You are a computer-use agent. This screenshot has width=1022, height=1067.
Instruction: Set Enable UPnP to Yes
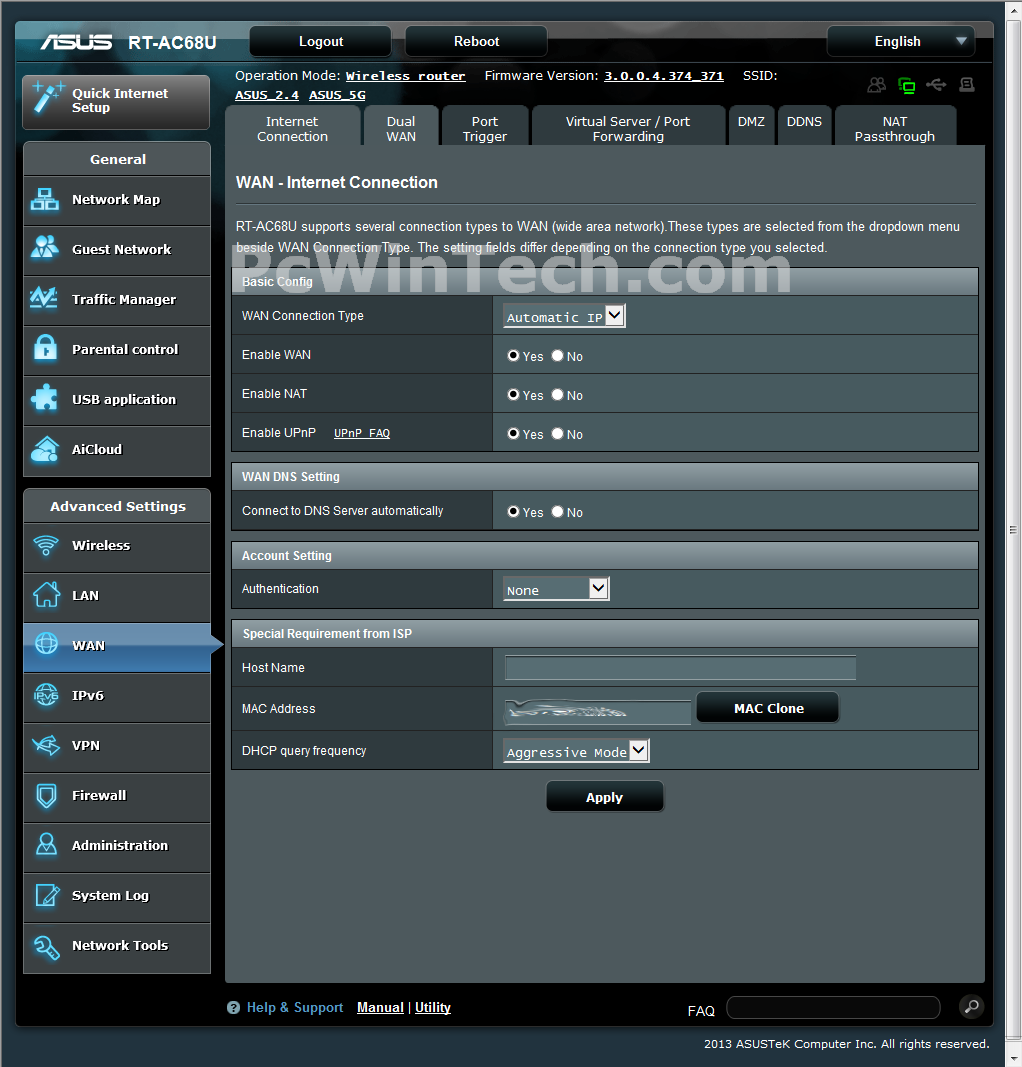tap(514, 433)
